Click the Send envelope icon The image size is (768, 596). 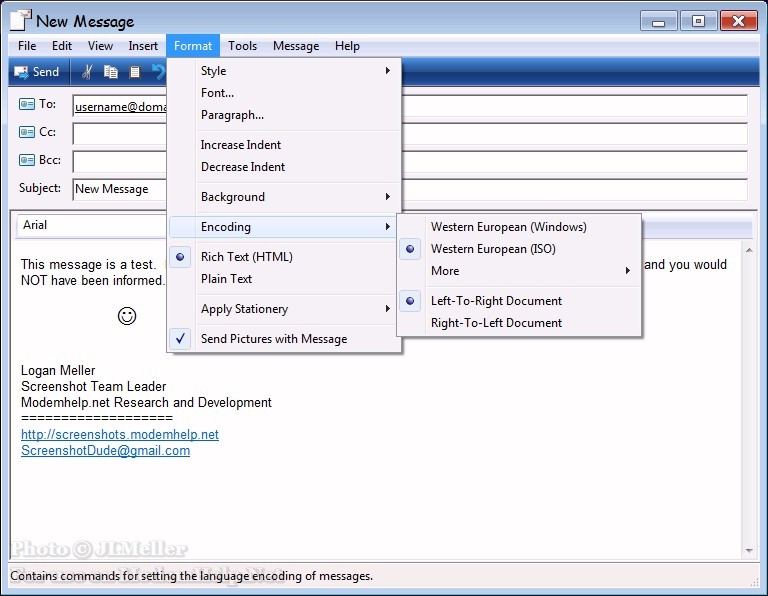(x=20, y=72)
